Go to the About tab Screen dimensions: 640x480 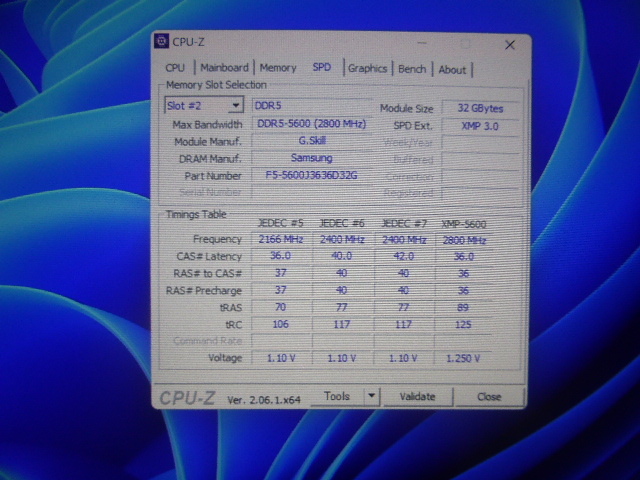tap(452, 70)
